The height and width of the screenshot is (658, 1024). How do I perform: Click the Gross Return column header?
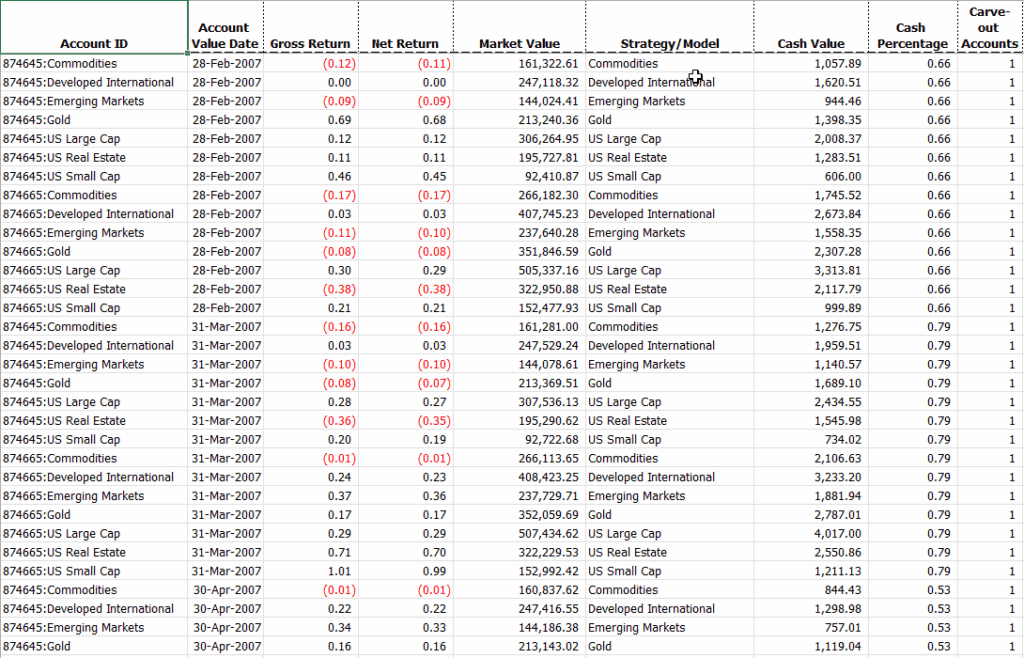pos(310,43)
